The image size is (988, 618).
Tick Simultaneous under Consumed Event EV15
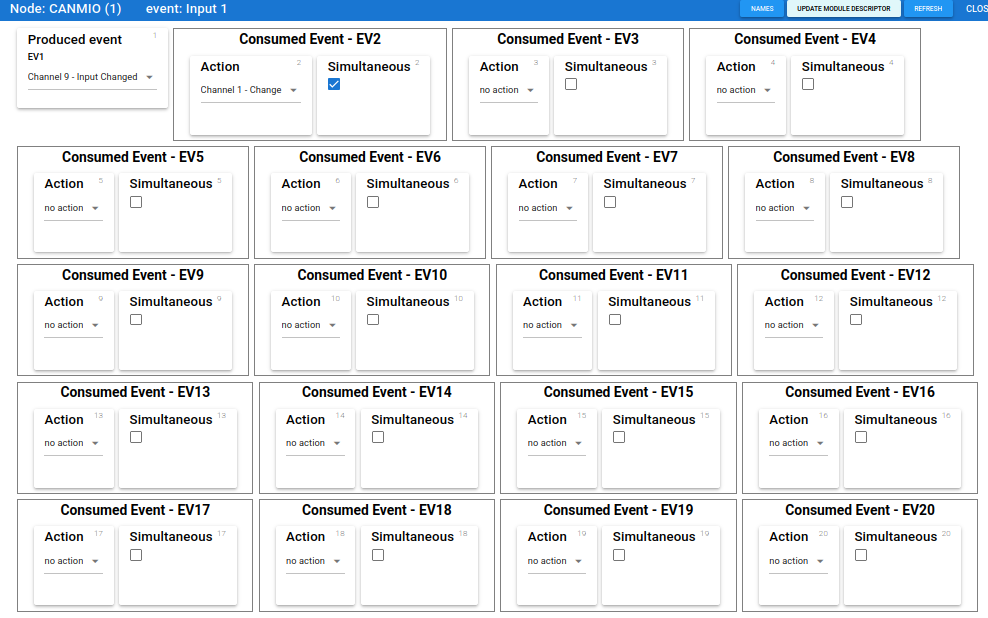click(619, 437)
